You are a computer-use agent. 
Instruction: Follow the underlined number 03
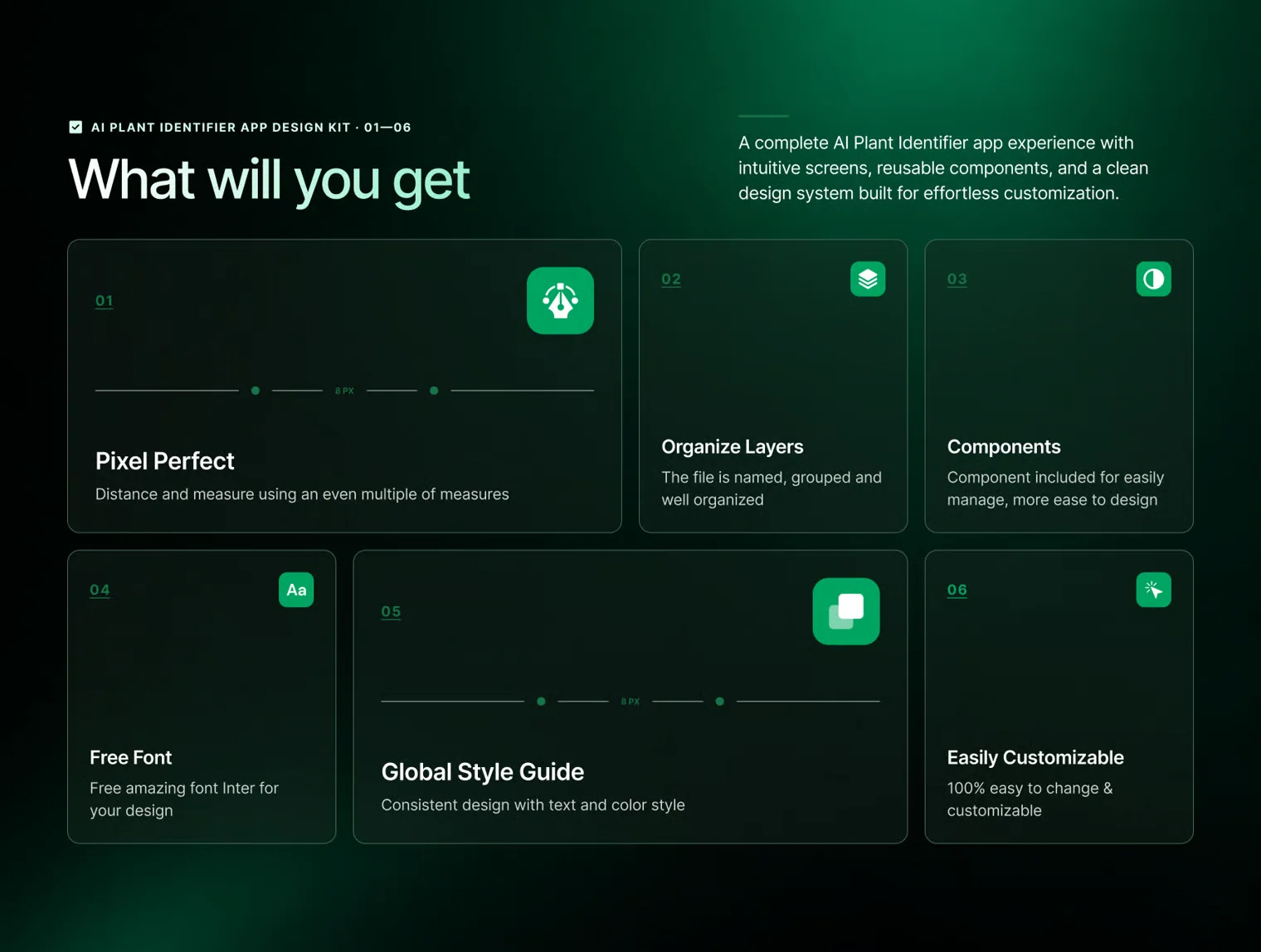pyautogui.click(x=957, y=279)
